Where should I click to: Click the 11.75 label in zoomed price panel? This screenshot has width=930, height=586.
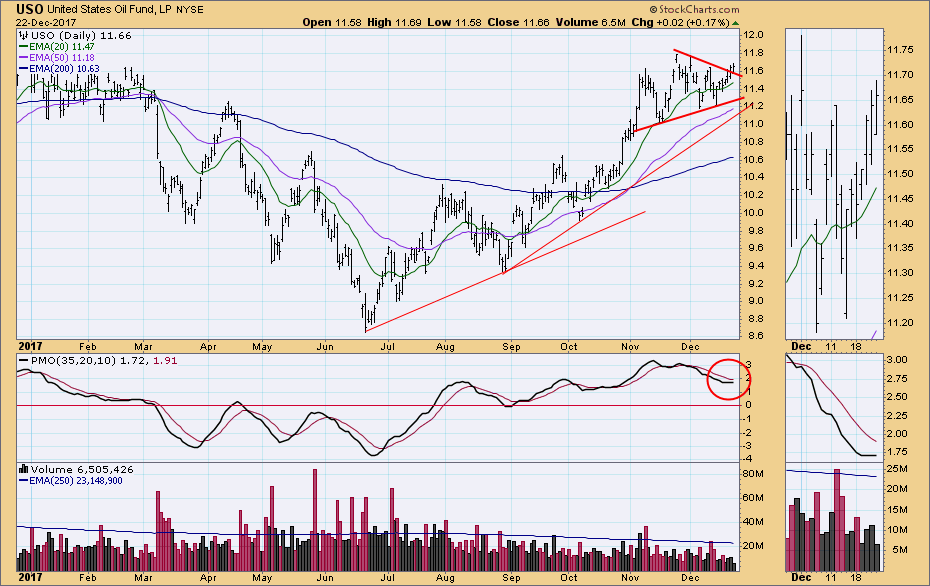coord(899,50)
